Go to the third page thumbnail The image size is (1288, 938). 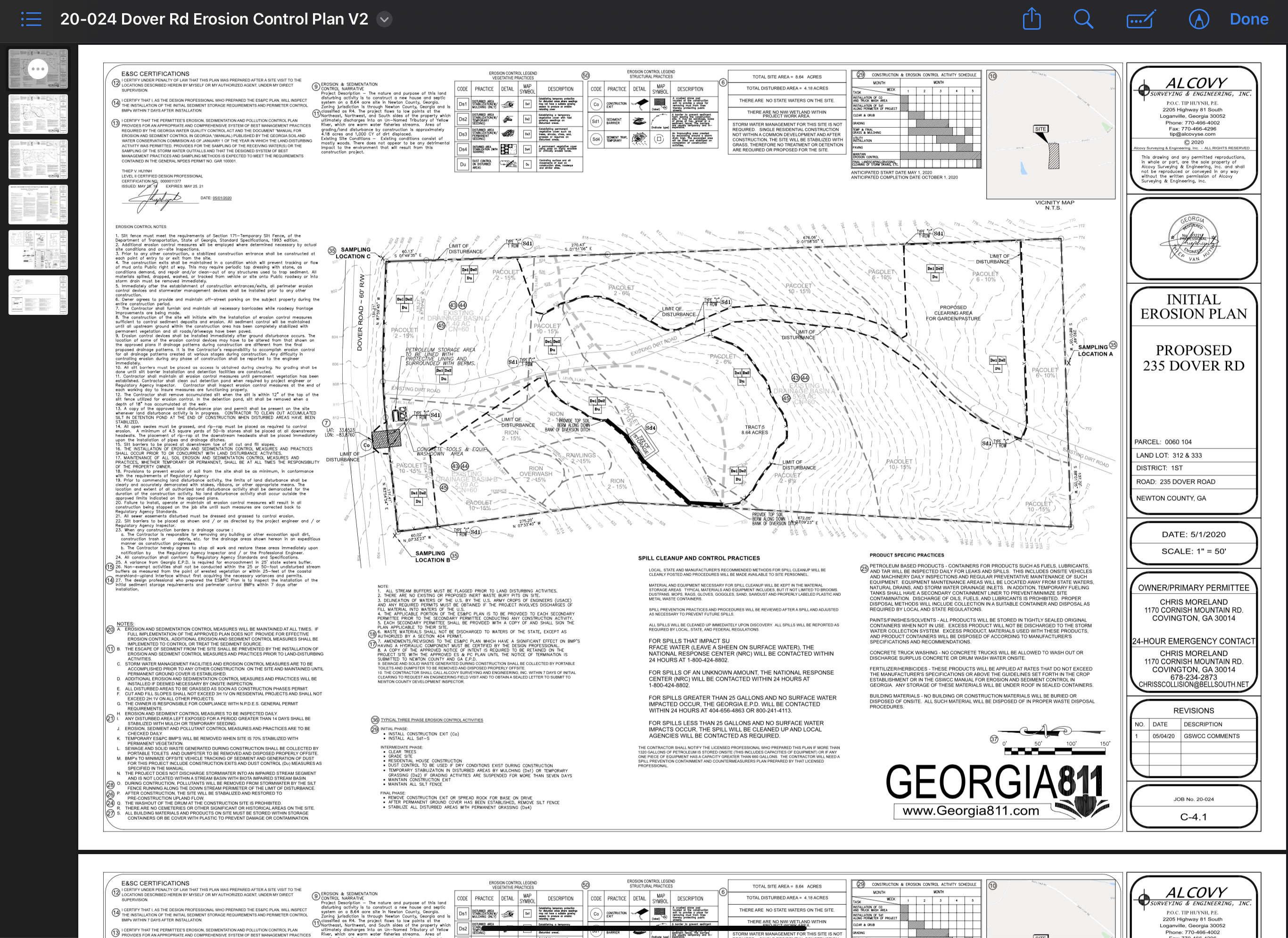point(38,159)
